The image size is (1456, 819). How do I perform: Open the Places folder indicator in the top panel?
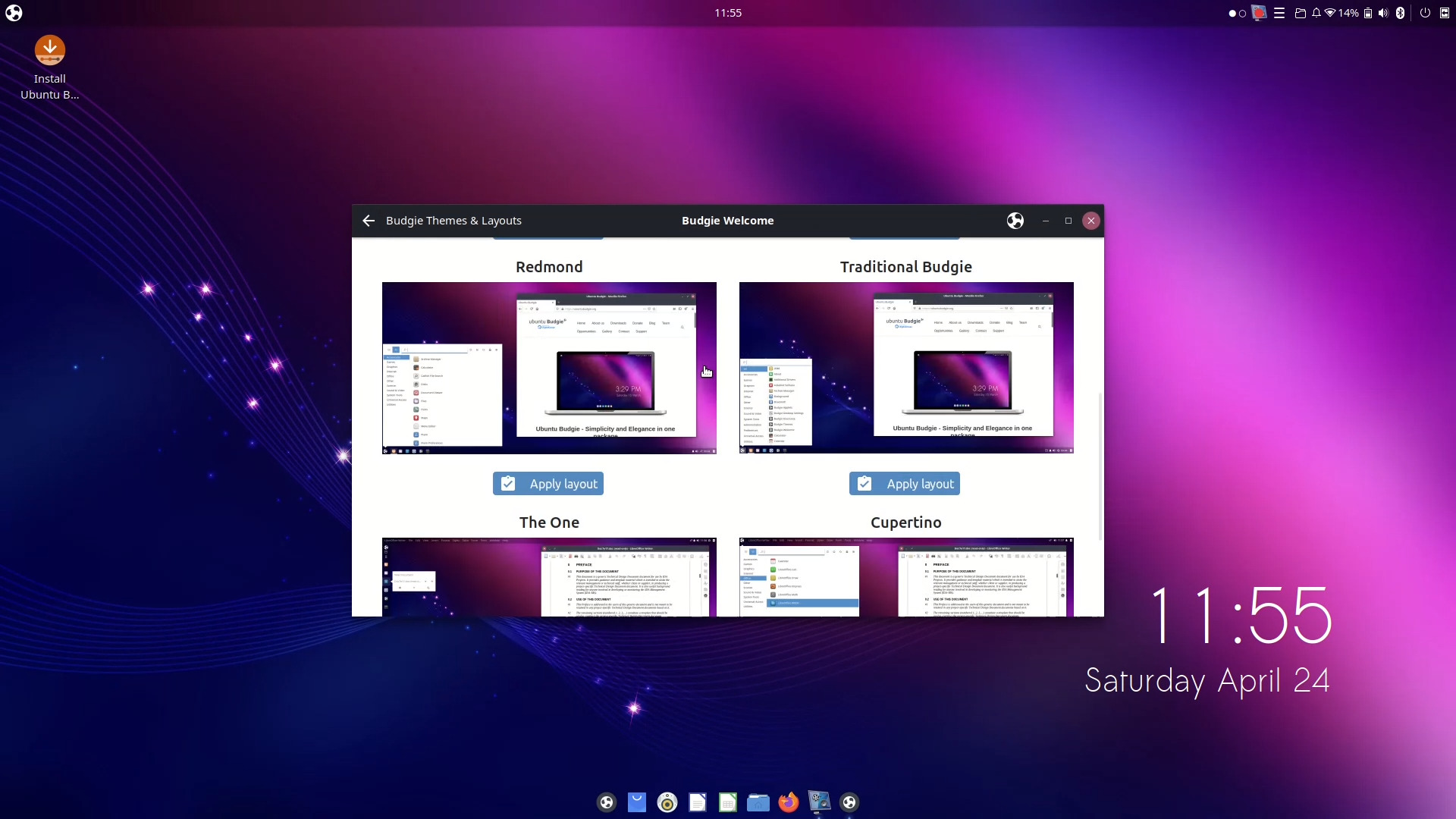click(1300, 13)
